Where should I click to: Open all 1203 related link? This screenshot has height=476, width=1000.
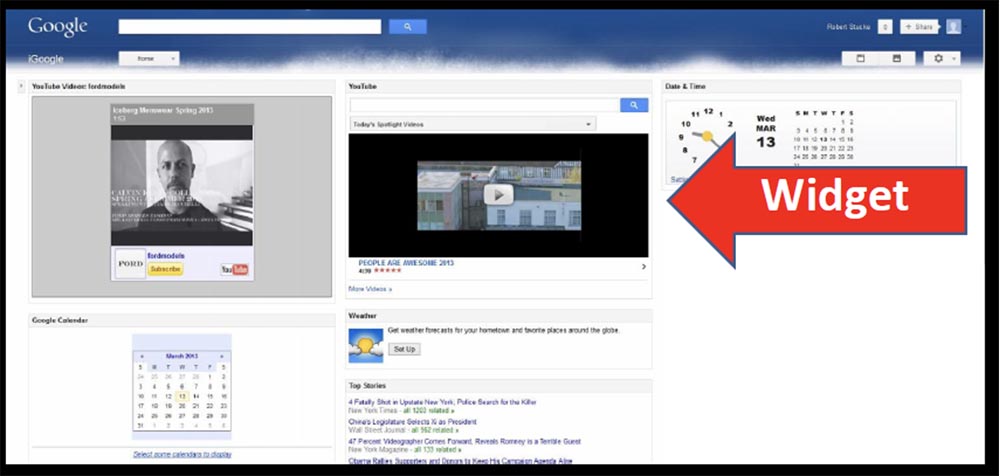point(427,410)
